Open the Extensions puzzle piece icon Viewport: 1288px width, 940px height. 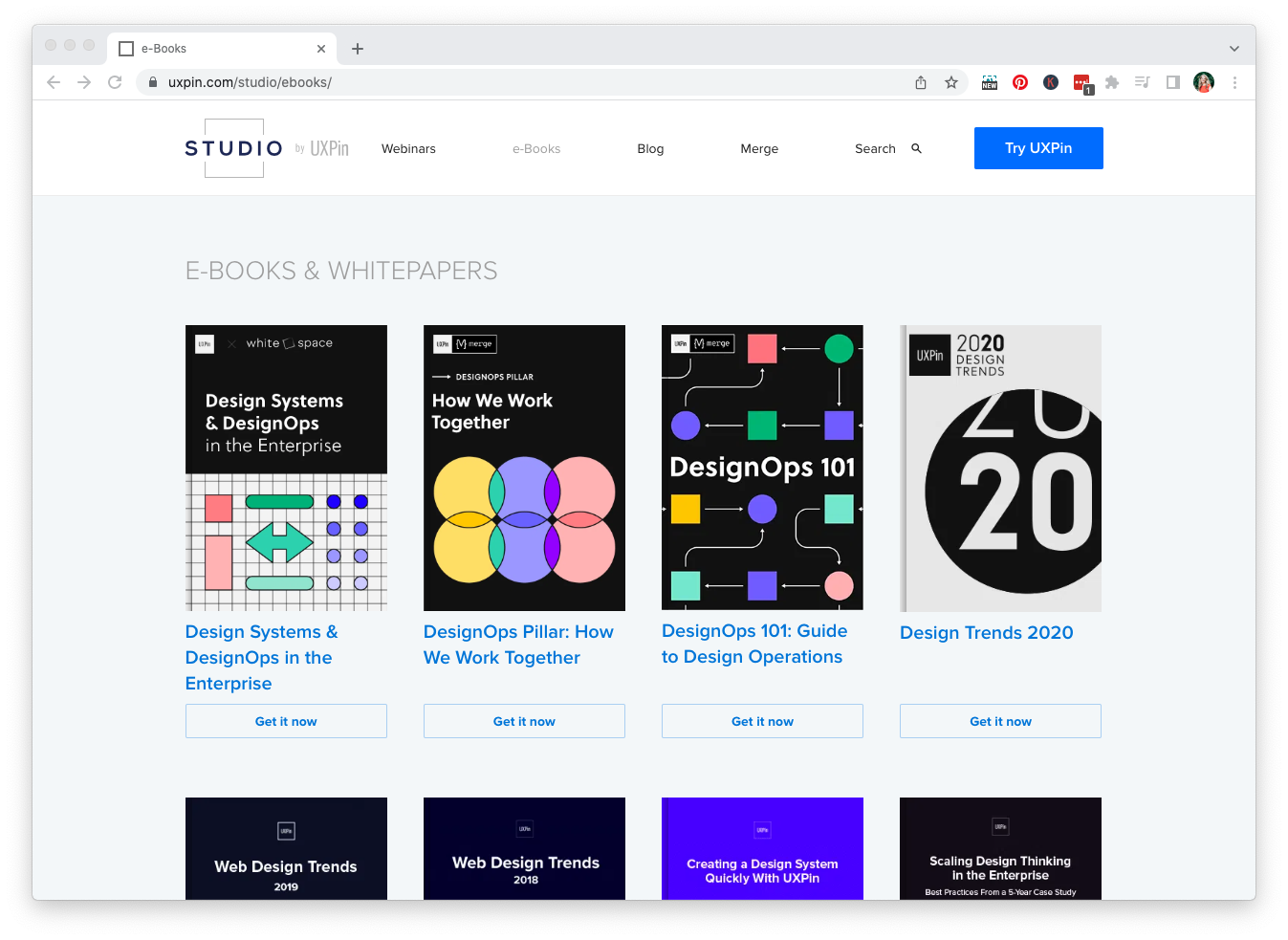[1112, 82]
